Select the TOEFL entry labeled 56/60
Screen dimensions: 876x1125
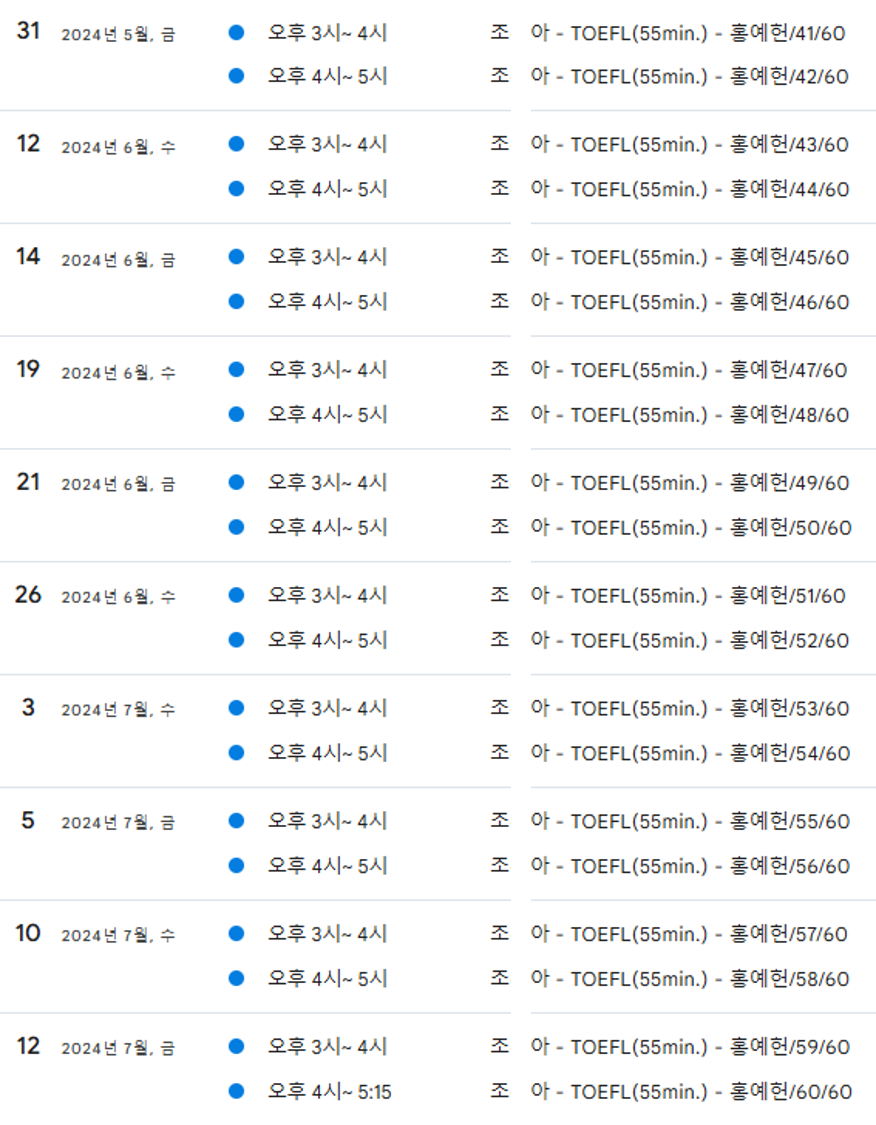(x=670, y=865)
